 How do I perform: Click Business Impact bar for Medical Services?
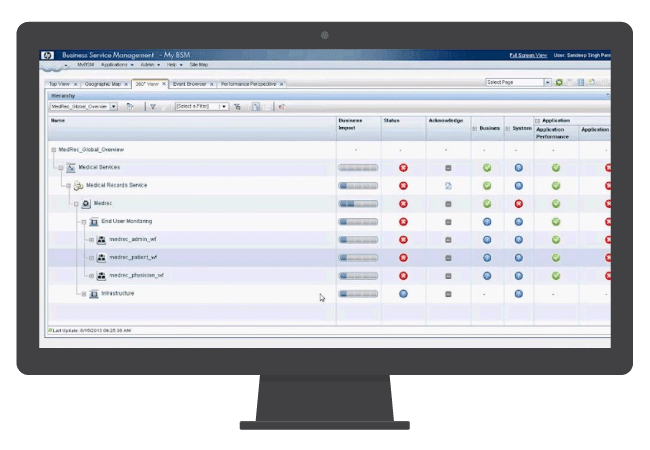point(358,168)
